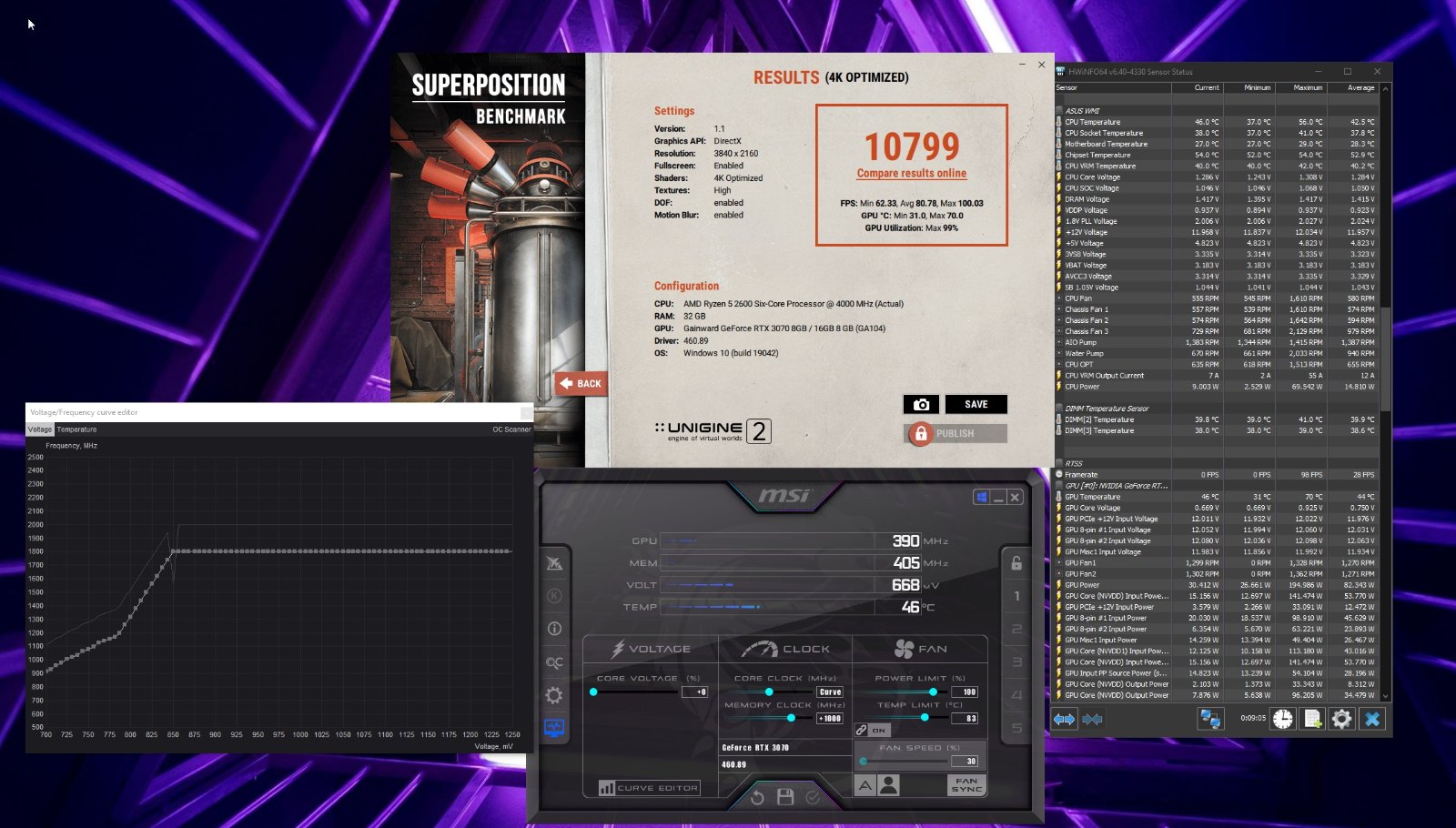The width and height of the screenshot is (1456, 828).
Task: Apply Afterburner settings with the checkmark icon
Action: (x=813, y=797)
